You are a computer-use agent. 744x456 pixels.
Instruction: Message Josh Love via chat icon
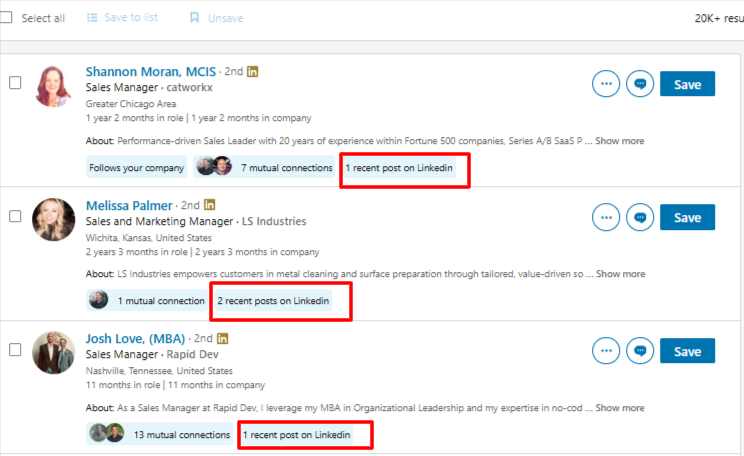click(x=640, y=351)
